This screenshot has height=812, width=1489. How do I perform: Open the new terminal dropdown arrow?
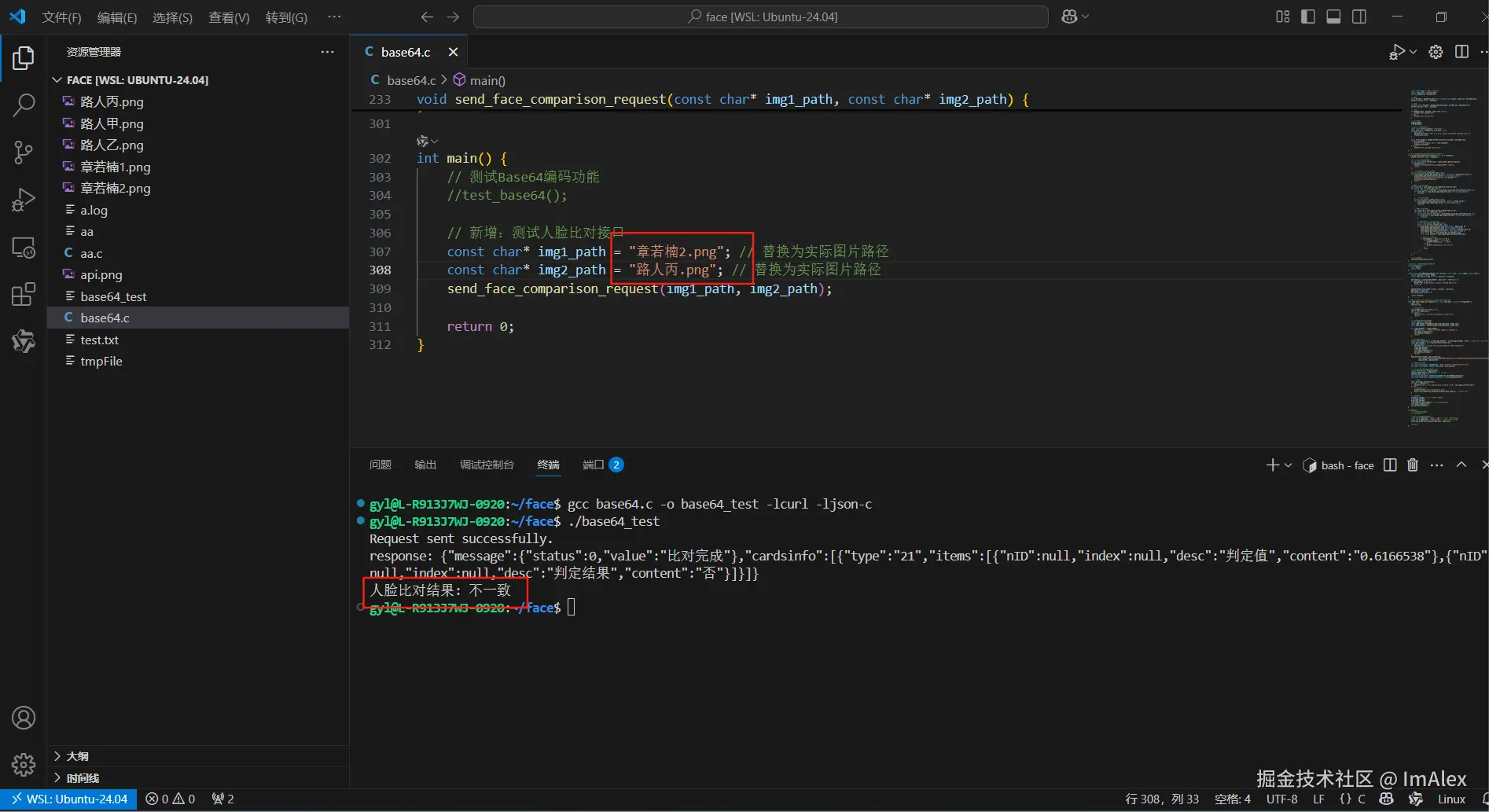(x=1288, y=465)
